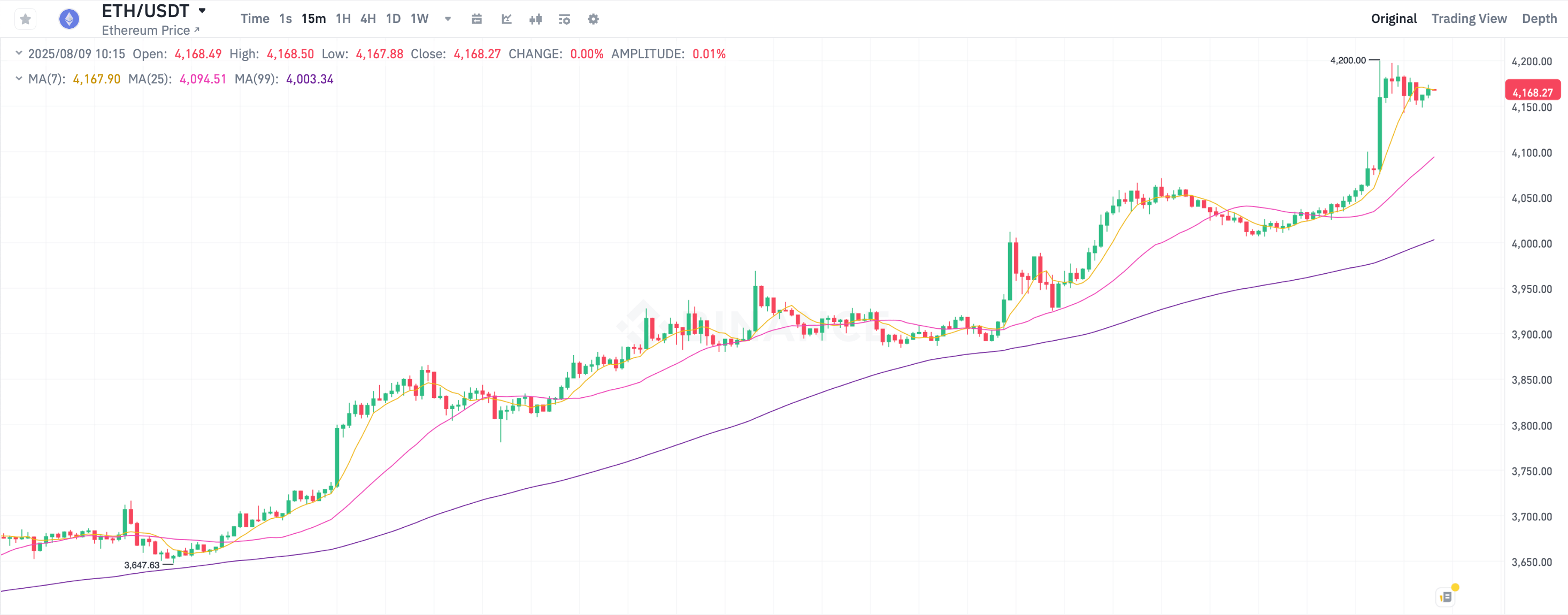Switch to the 1D timeframe

[x=393, y=19]
